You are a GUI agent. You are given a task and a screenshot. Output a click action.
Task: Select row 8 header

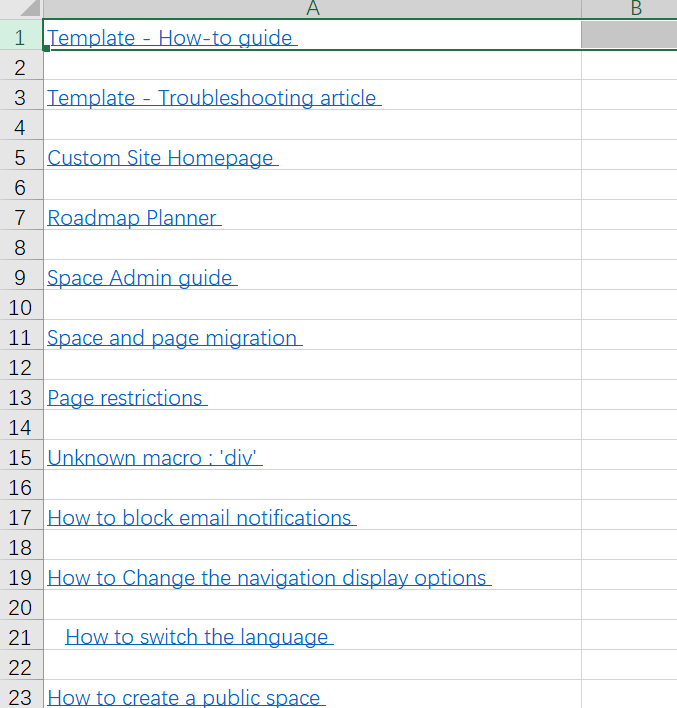coord(21,244)
